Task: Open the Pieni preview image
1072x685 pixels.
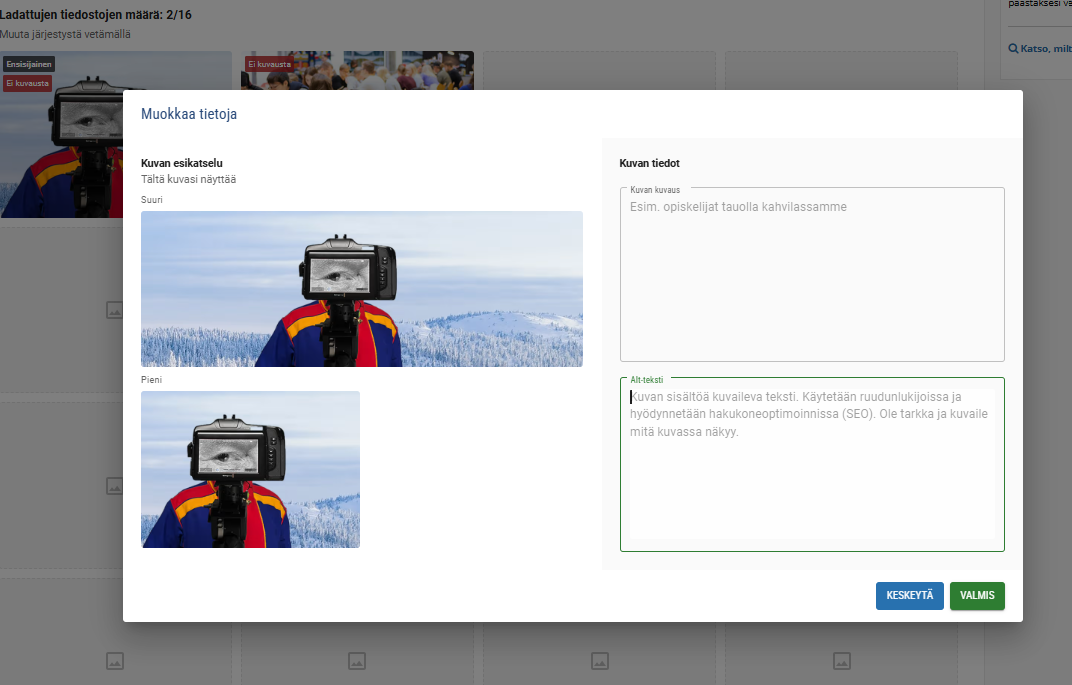Action: click(250, 470)
